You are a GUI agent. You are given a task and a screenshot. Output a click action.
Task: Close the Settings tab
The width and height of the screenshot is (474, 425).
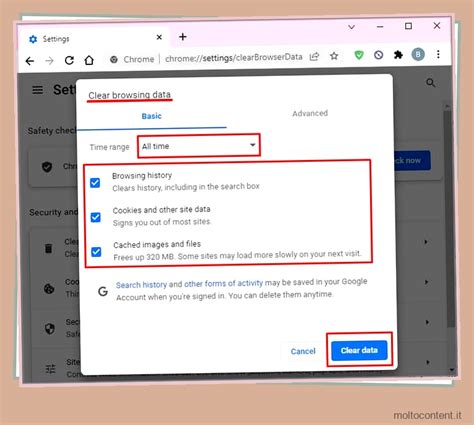click(159, 37)
